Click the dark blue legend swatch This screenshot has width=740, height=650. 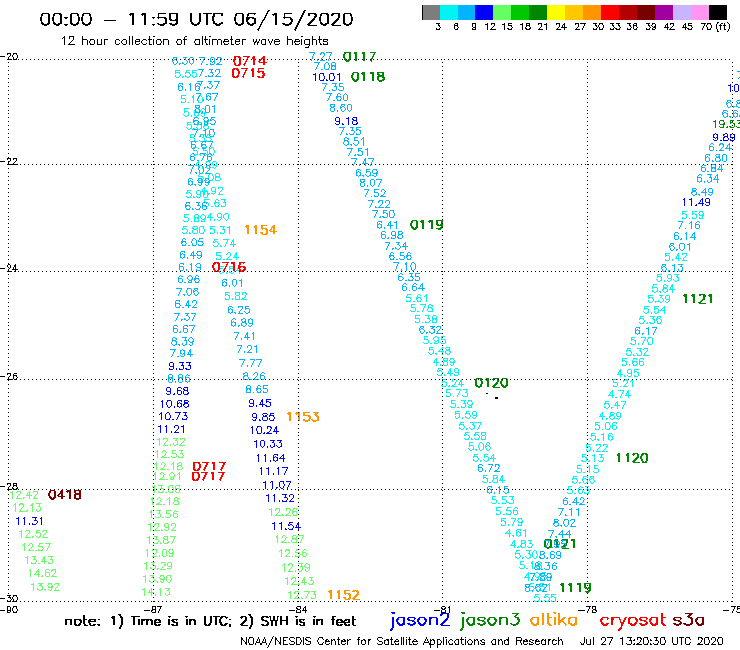[x=484, y=12]
